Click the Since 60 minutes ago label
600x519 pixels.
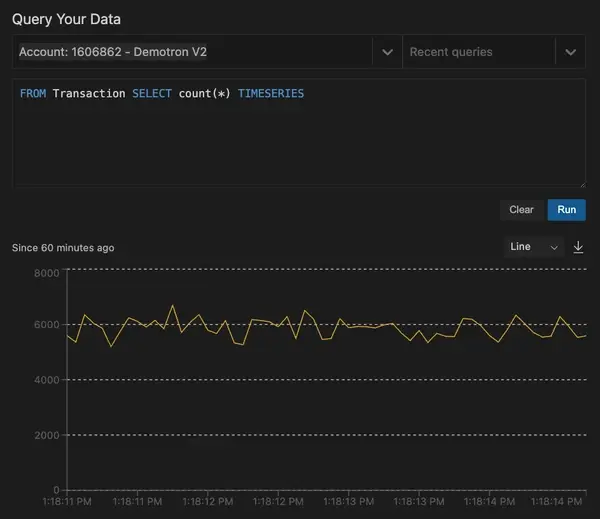coord(63,247)
